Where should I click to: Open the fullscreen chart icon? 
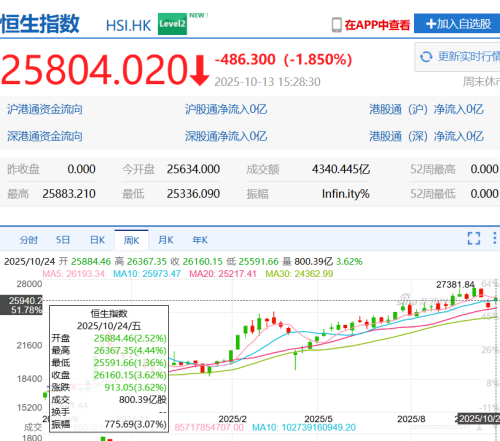tap(474, 238)
